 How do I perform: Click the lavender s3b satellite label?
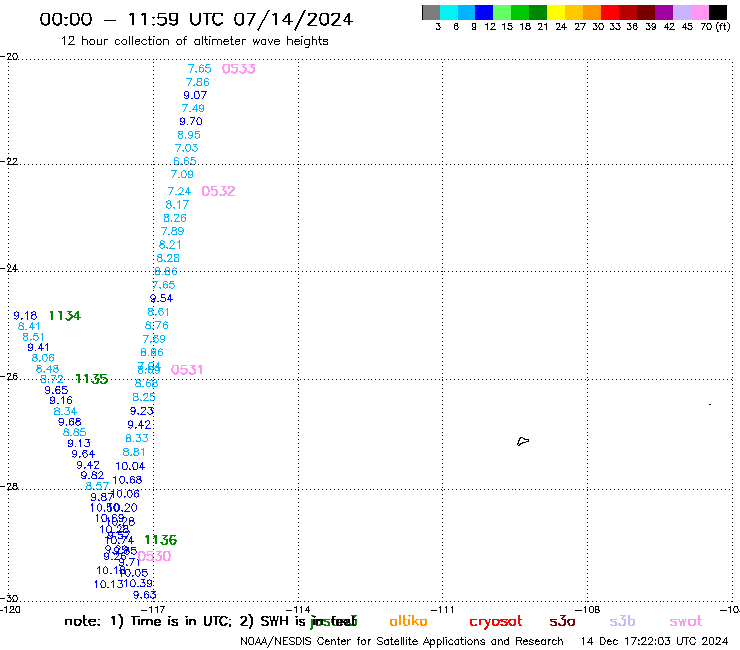(622, 622)
